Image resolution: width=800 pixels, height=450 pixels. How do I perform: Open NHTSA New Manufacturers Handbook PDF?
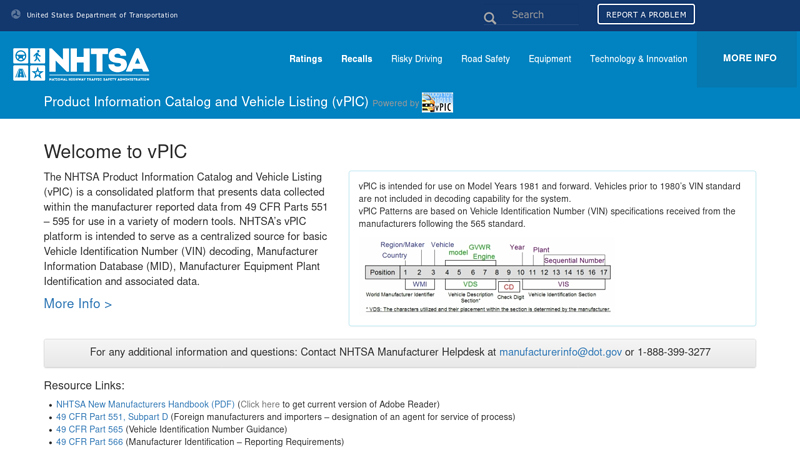click(x=145, y=404)
